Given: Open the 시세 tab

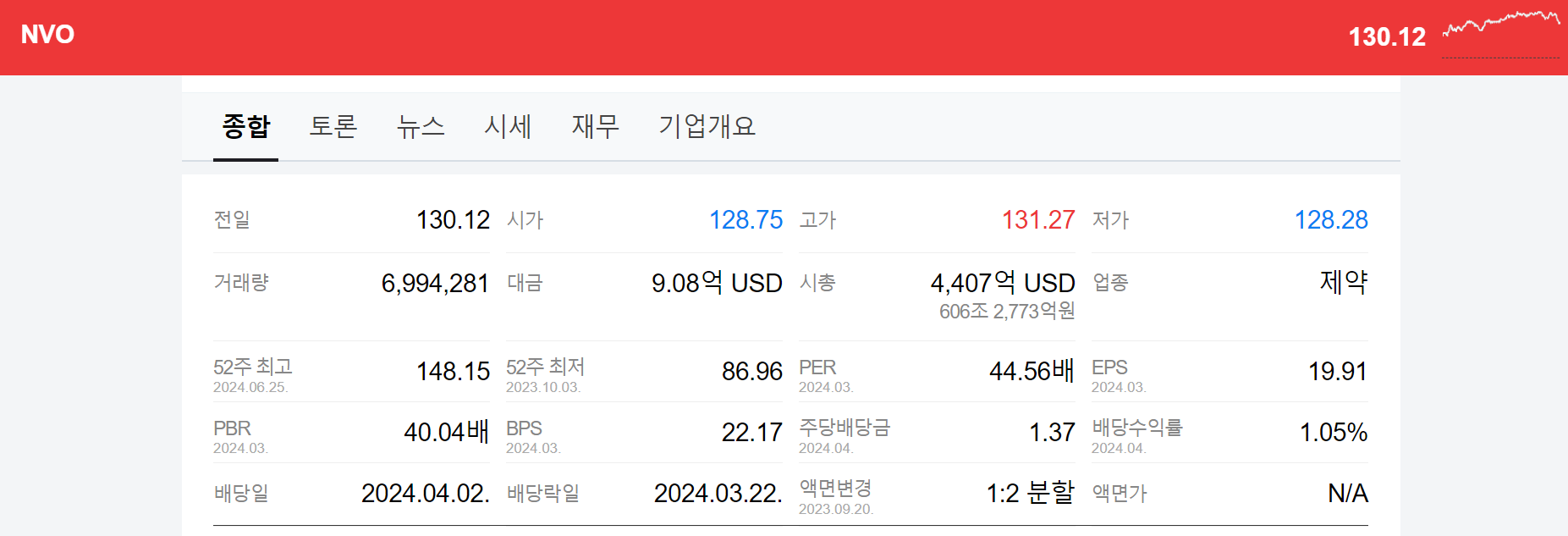Looking at the screenshot, I should click(508, 126).
